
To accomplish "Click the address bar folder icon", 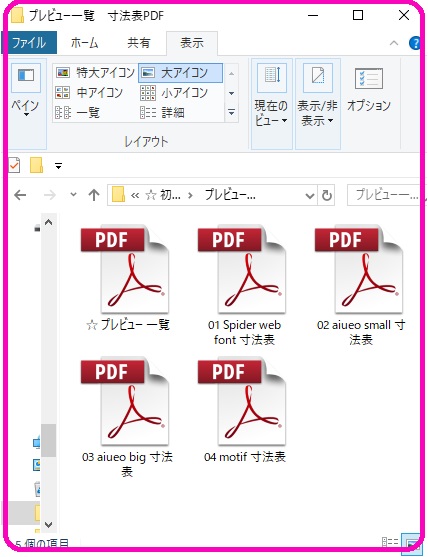I will (x=119, y=195).
